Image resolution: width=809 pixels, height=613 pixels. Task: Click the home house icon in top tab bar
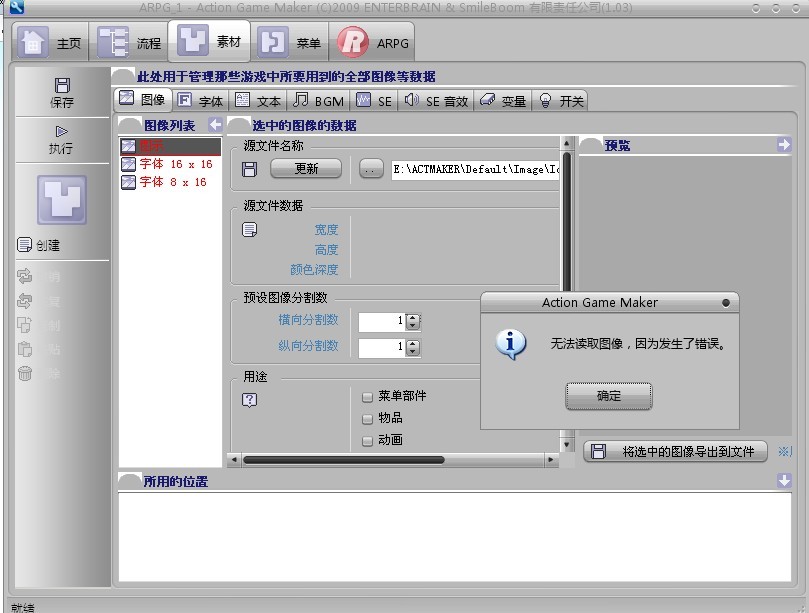click(33, 42)
